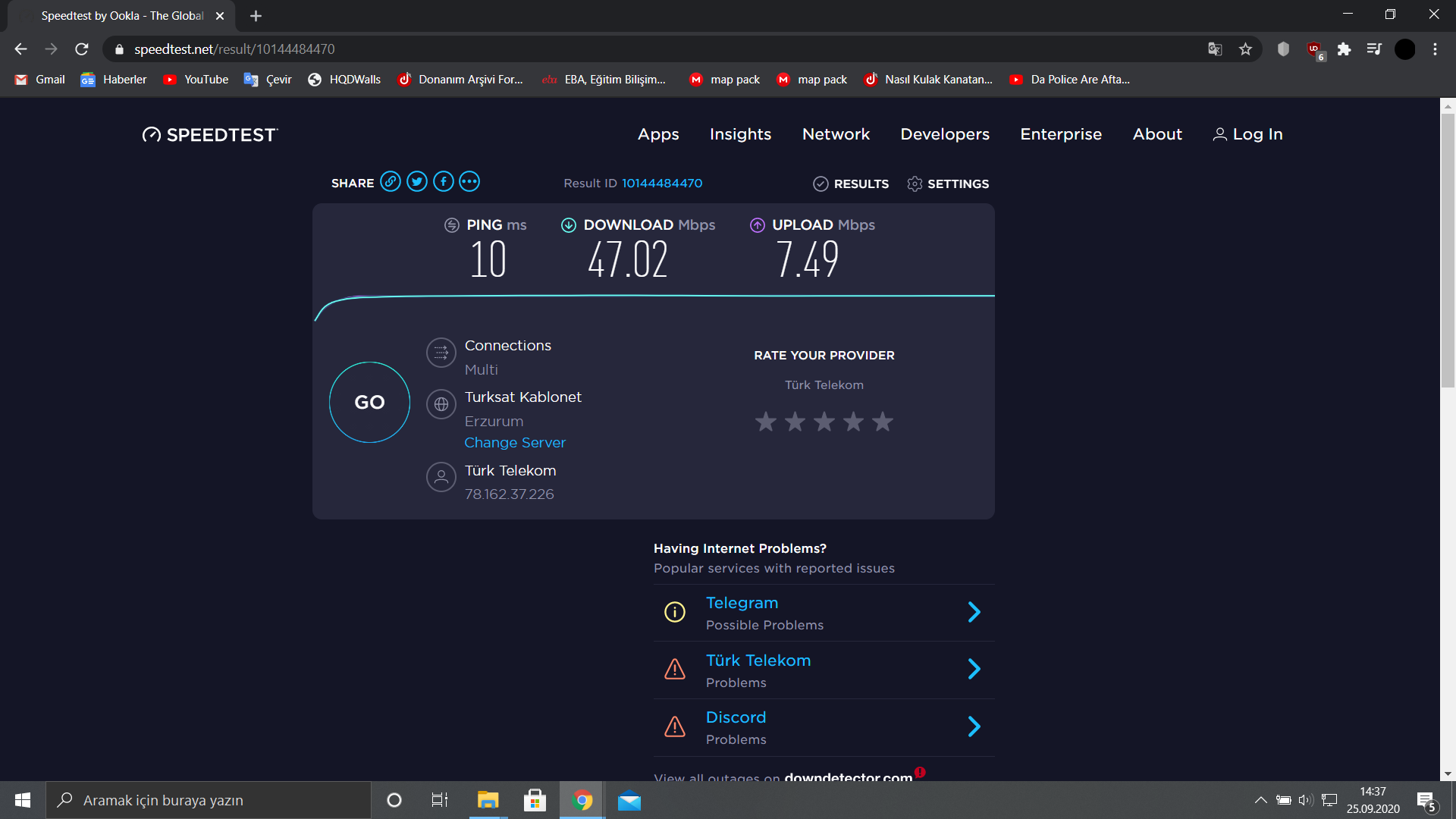Open the Telegram outage link
The image size is (1456, 819).
click(742, 603)
